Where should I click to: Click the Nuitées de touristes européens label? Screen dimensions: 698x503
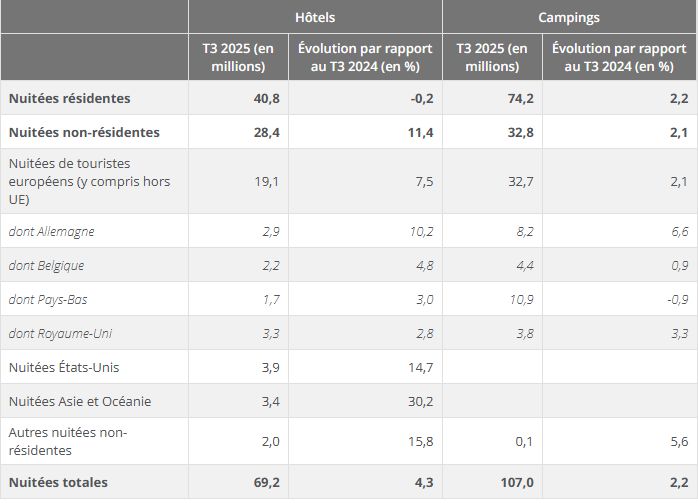tap(89, 181)
